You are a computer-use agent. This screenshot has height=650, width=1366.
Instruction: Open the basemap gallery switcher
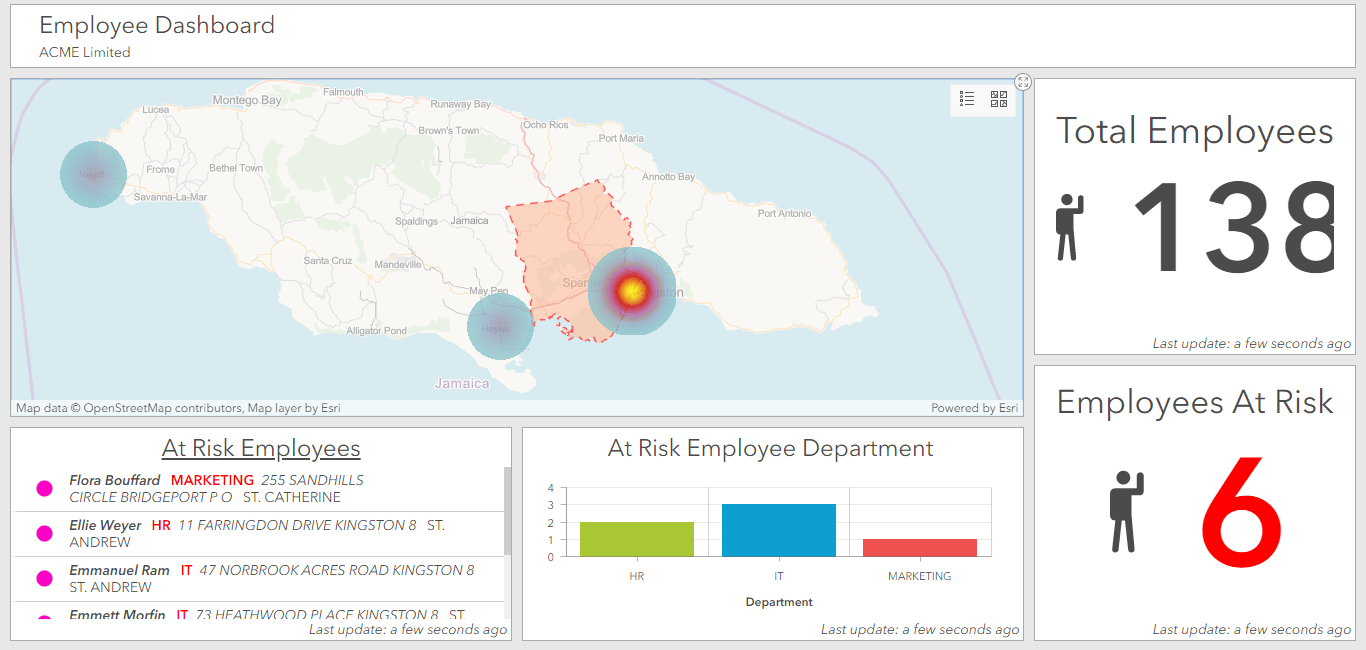pos(998,99)
